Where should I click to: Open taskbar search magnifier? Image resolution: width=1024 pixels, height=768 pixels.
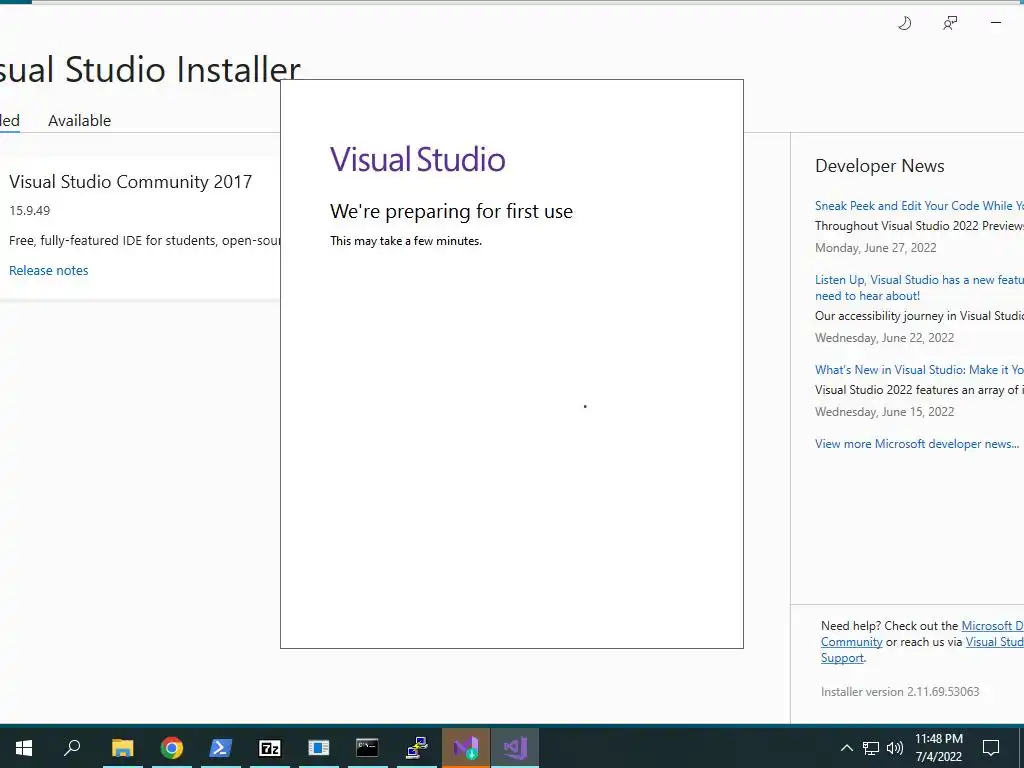(72, 747)
